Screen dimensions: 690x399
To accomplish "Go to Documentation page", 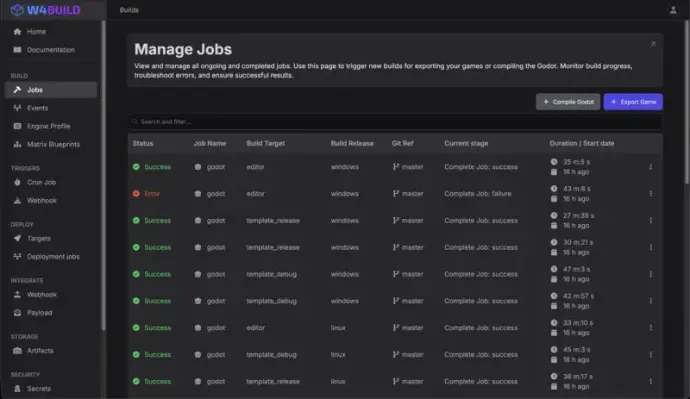I will point(51,50).
